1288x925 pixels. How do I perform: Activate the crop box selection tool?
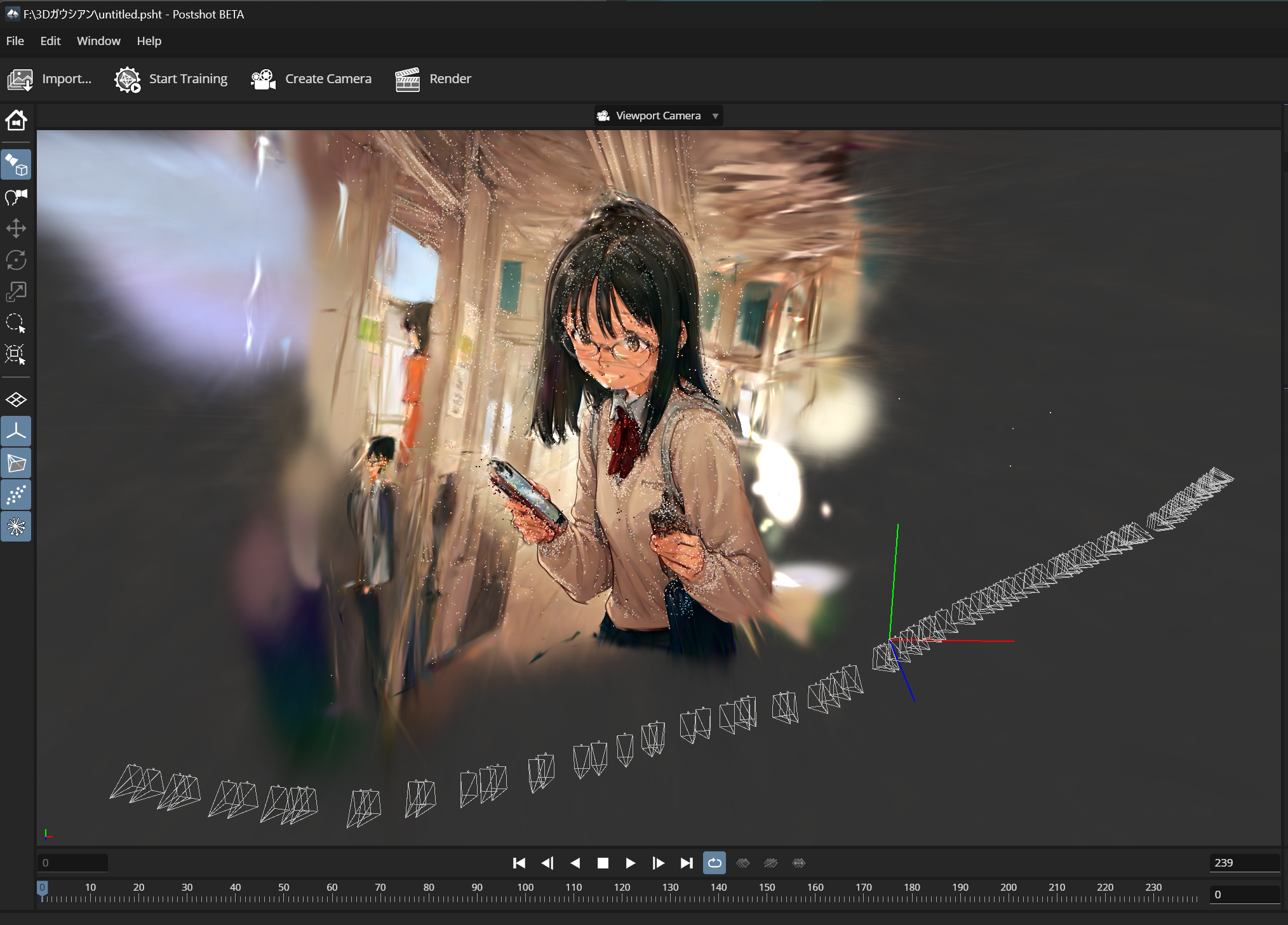(16, 354)
